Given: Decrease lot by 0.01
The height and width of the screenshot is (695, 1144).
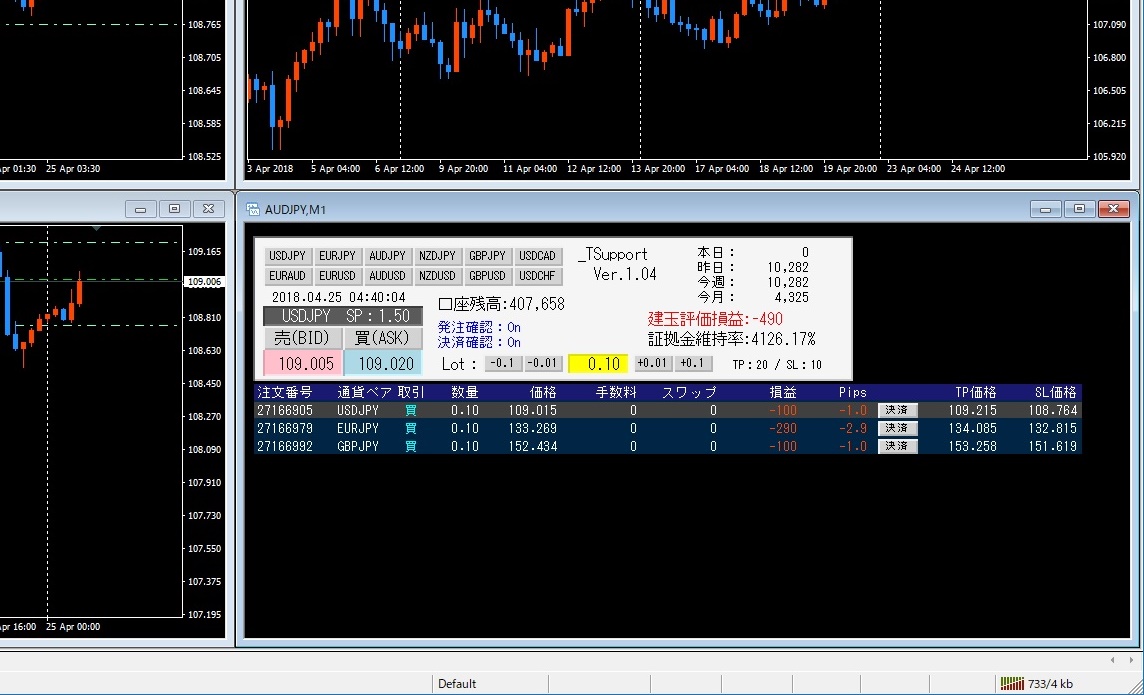Looking at the screenshot, I should (542, 363).
